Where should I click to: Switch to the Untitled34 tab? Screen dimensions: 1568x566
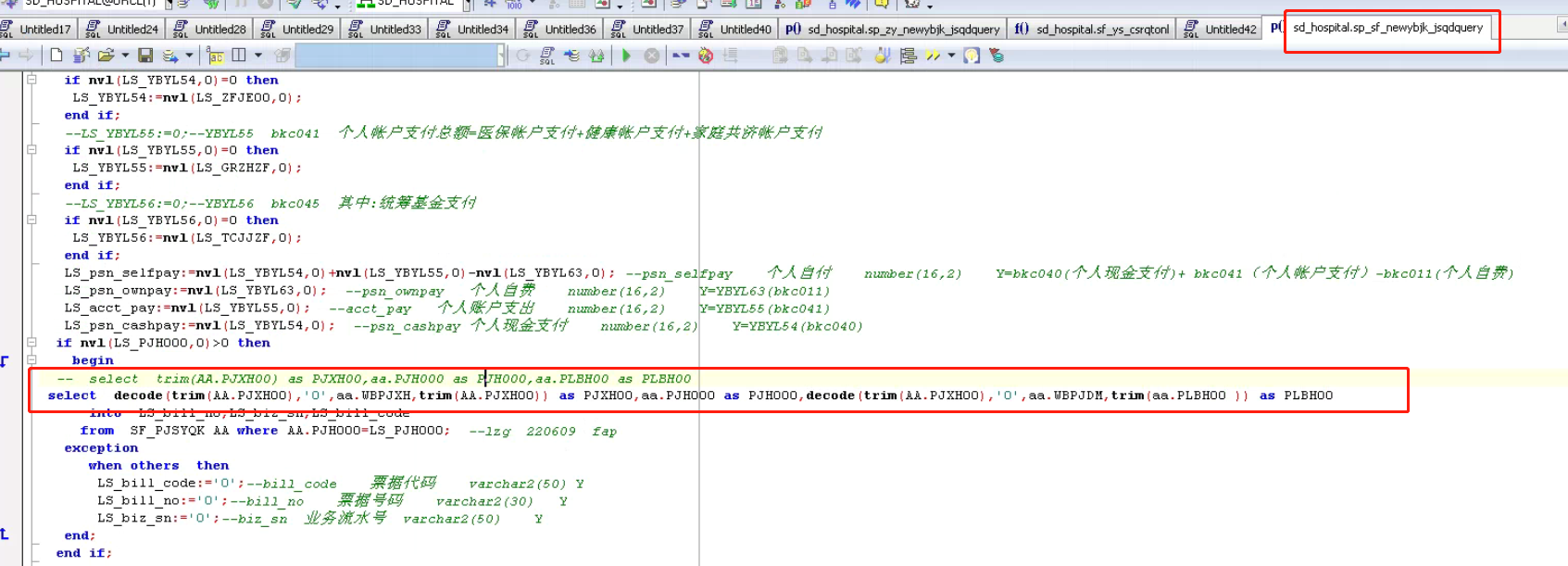pyautogui.click(x=473, y=29)
